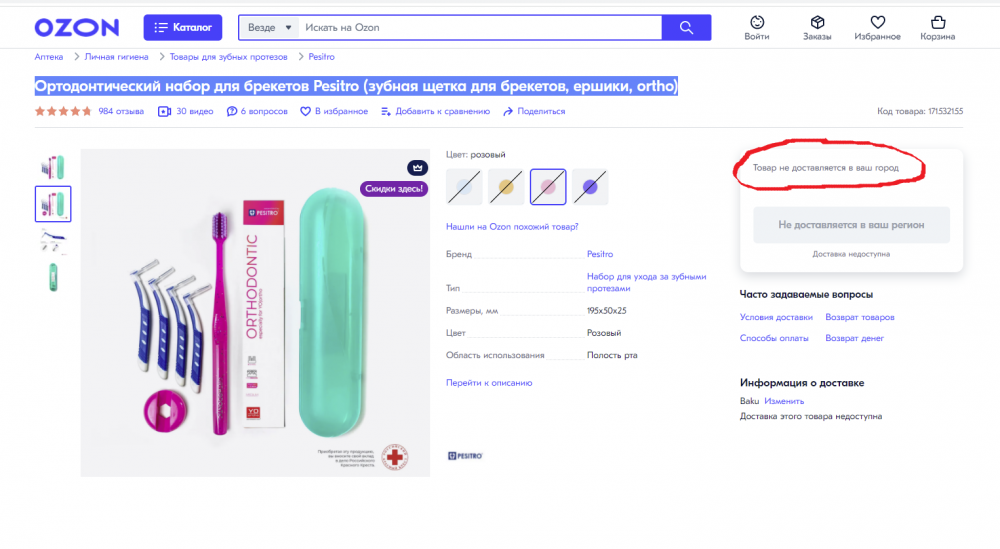Click Перейти к описанию link

click(489, 382)
